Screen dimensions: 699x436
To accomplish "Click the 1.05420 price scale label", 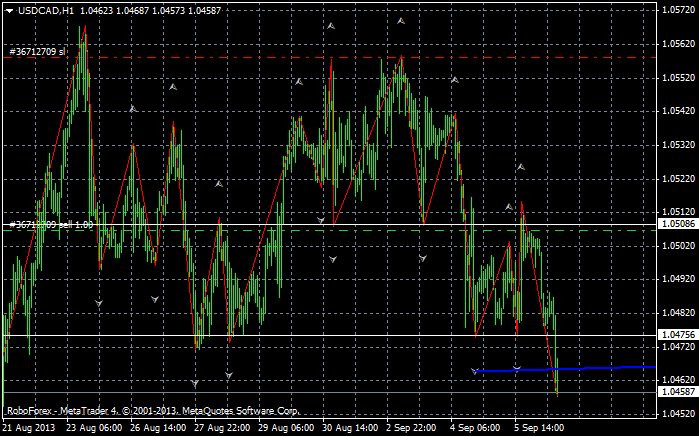I will [678, 111].
